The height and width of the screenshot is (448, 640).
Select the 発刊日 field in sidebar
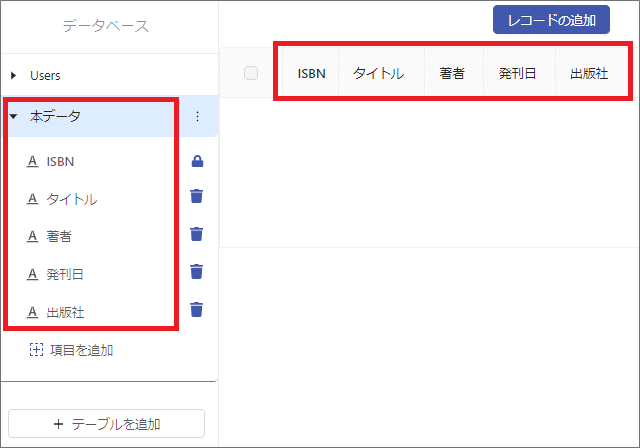[x=65, y=274]
